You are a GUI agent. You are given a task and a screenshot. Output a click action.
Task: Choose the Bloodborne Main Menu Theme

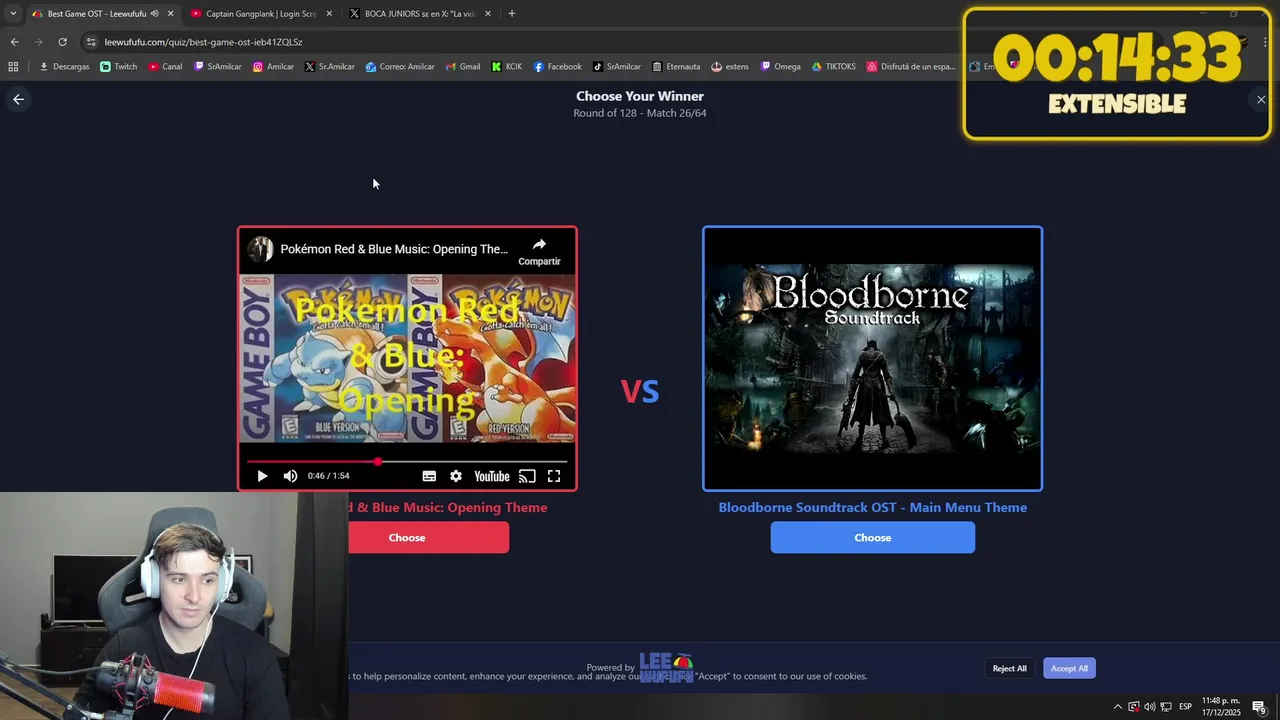point(872,538)
